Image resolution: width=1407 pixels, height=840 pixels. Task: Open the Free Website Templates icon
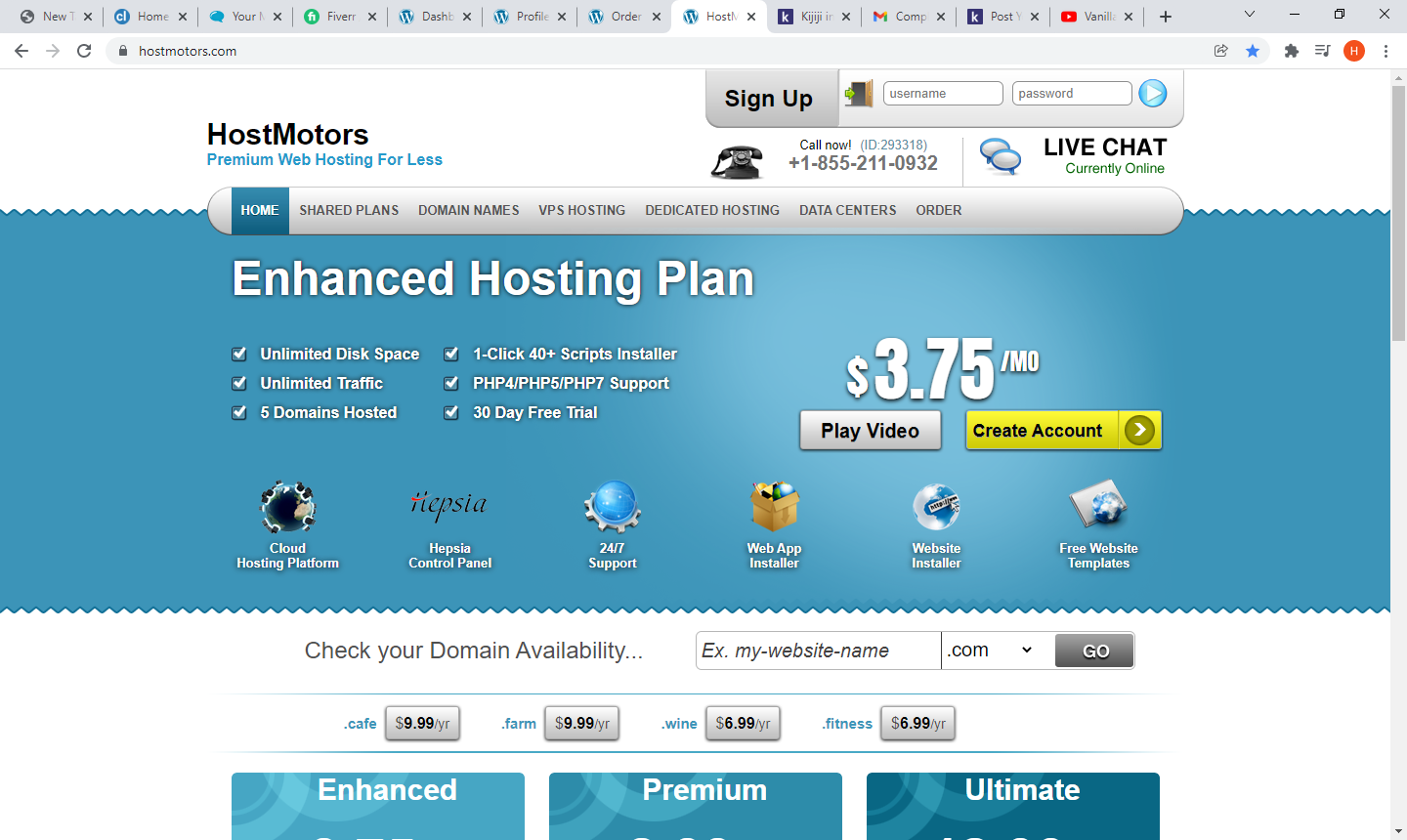[1098, 505]
